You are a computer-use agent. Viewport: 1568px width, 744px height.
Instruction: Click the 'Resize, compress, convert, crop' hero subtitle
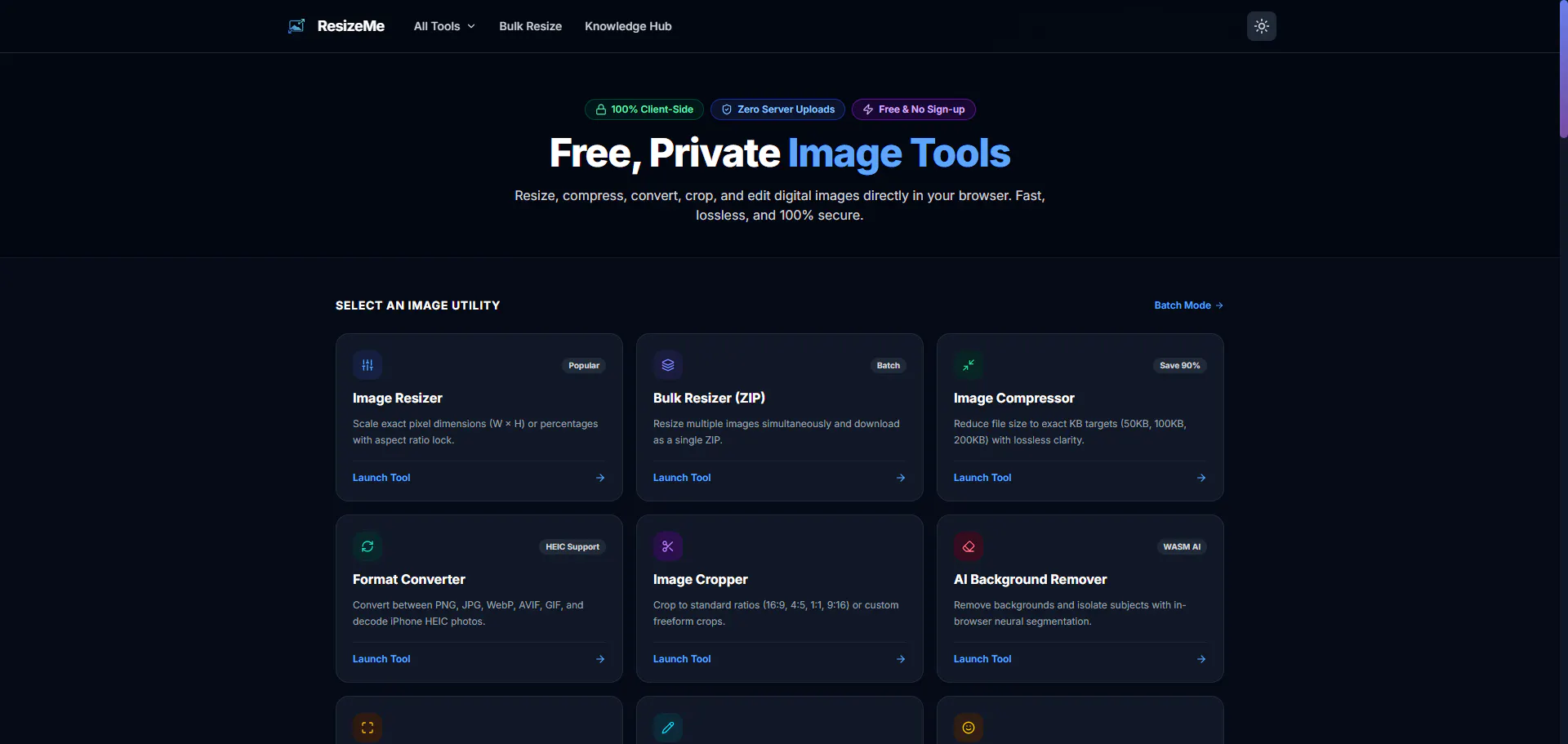pos(780,206)
